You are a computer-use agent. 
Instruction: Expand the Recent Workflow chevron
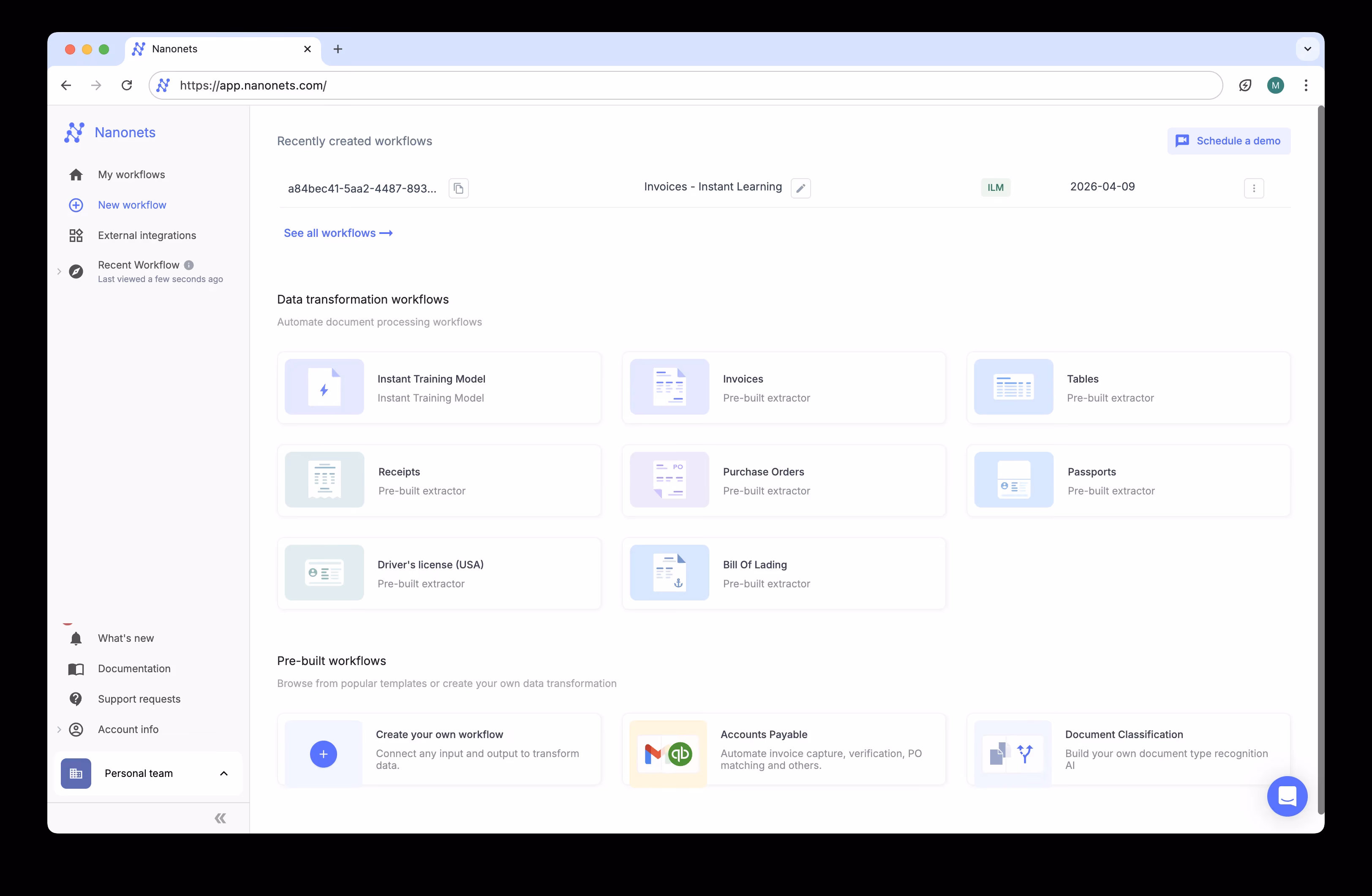click(x=59, y=272)
